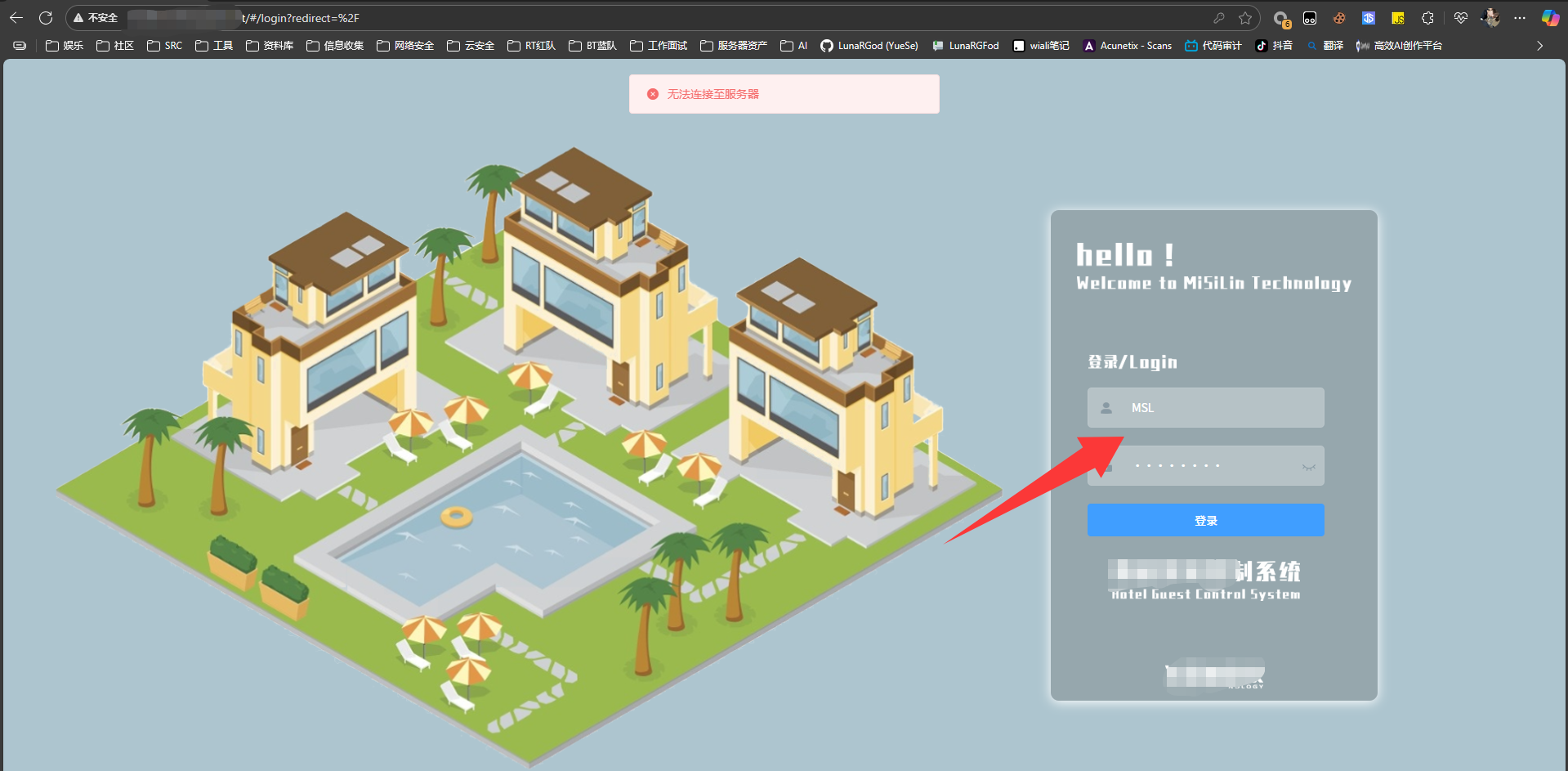Viewport: 1568px width, 771px height.
Task: Open the browser settings three-dot menu
Action: (1520, 18)
